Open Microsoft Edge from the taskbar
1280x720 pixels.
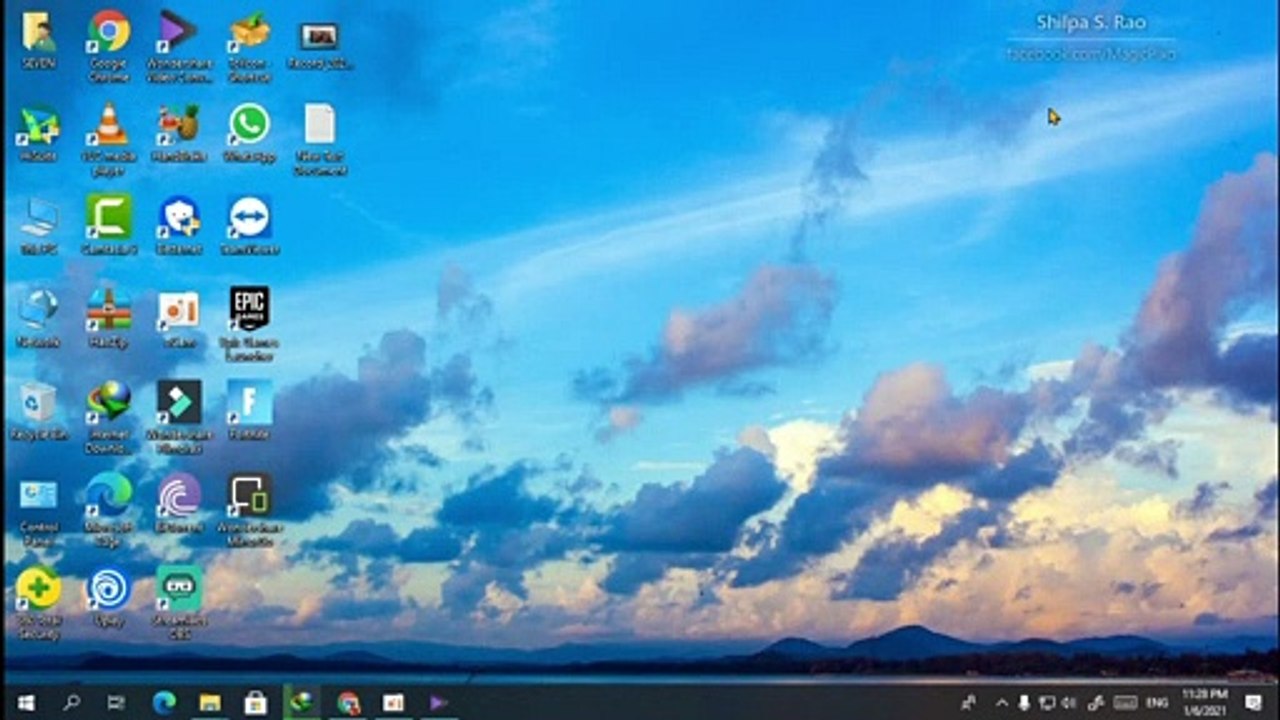click(164, 703)
